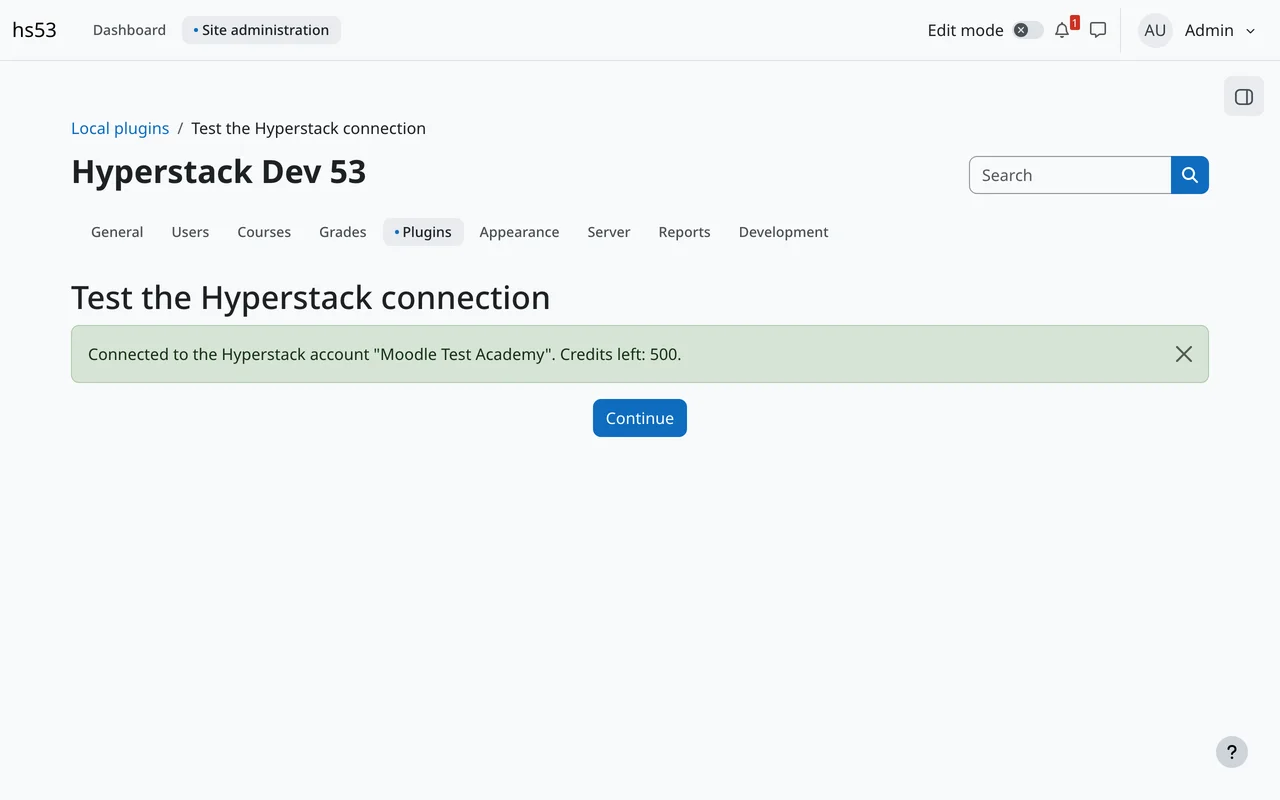Expand the Admin user menu
Viewport: 1280px width, 800px height.
(x=1220, y=30)
